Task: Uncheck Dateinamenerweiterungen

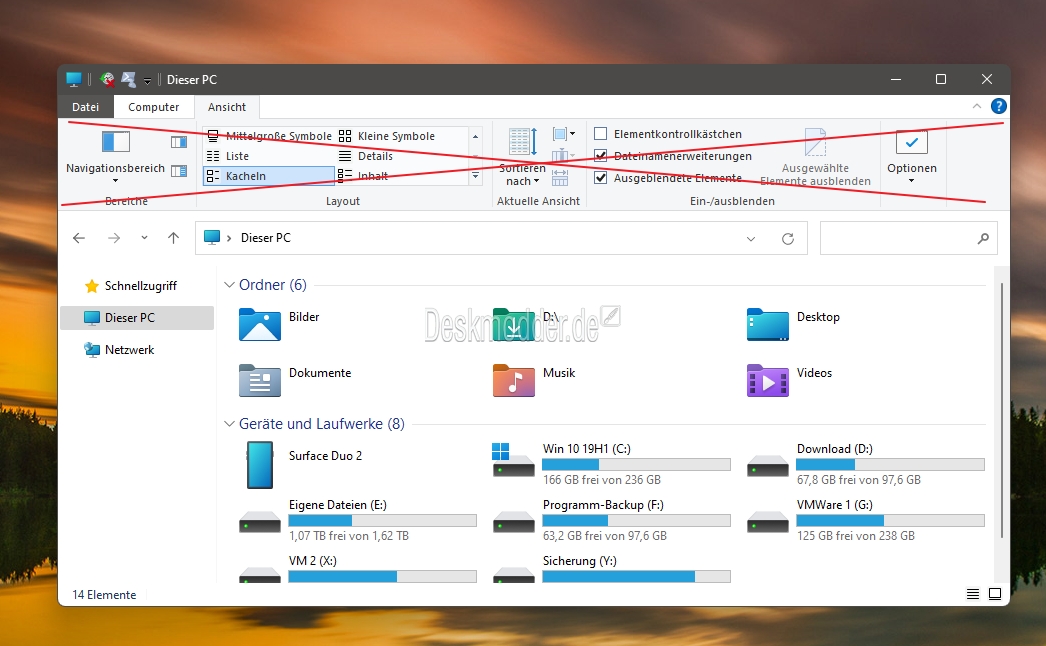Action: coord(601,155)
